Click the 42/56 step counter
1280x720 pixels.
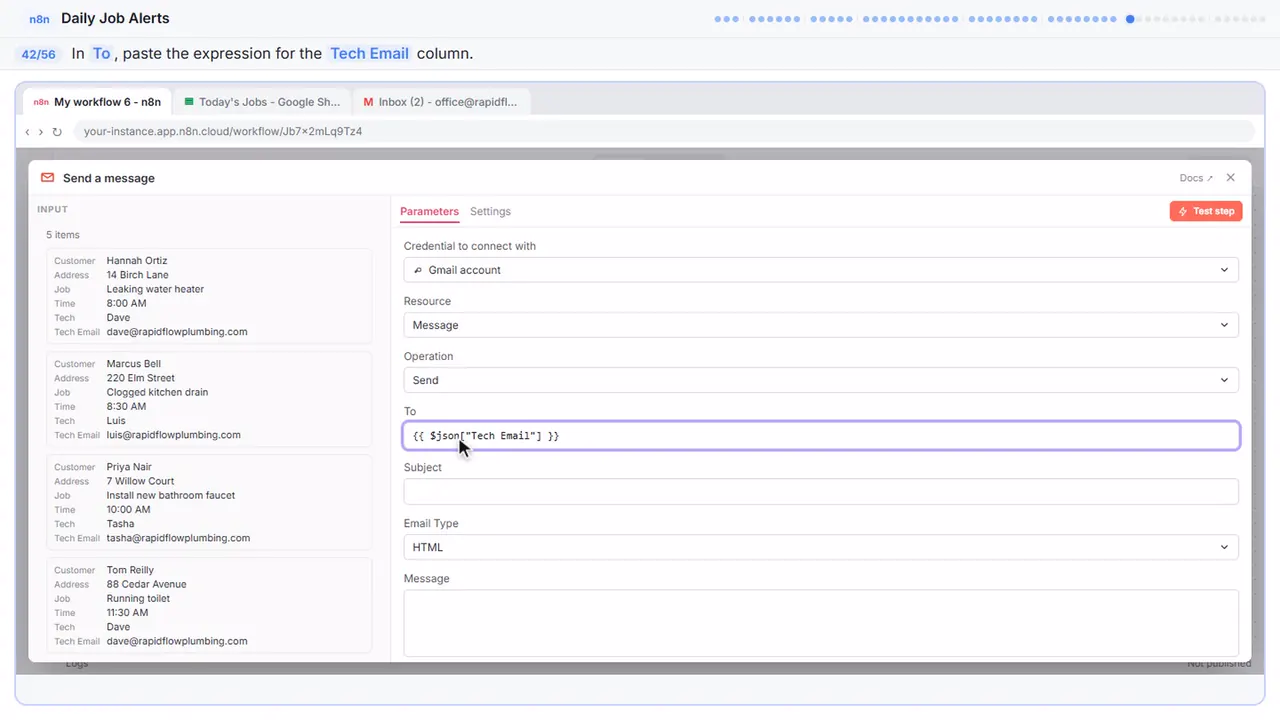tap(38, 54)
